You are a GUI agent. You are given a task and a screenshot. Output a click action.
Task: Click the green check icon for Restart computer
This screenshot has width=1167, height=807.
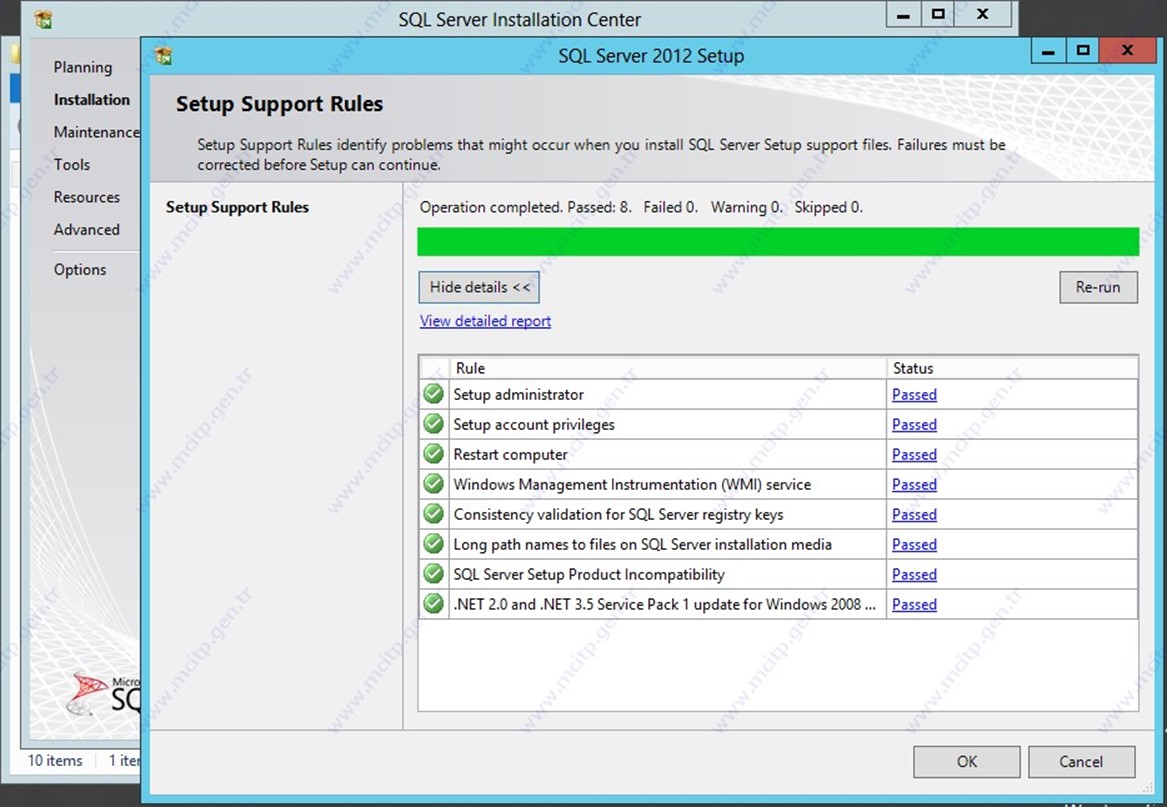(x=433, y=453)
